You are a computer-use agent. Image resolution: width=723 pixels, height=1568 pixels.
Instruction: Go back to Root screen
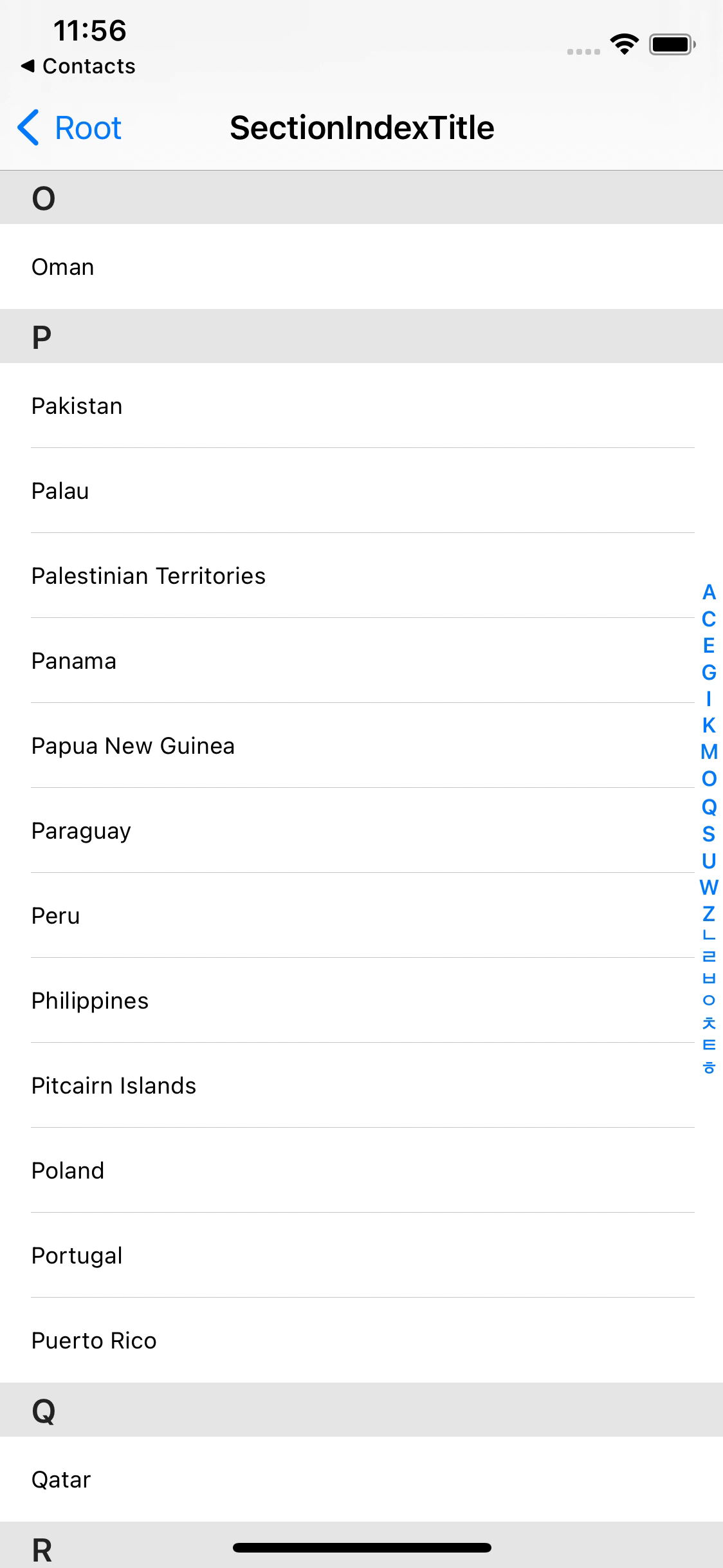pos(69,127)
